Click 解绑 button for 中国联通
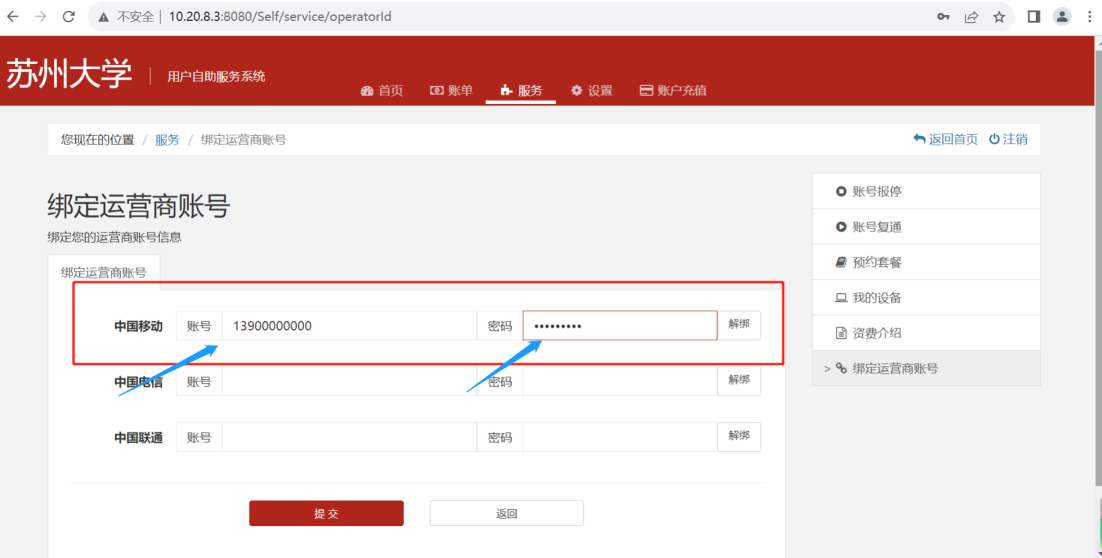This screenshot has width=1102, height=558. click(739, 437)
